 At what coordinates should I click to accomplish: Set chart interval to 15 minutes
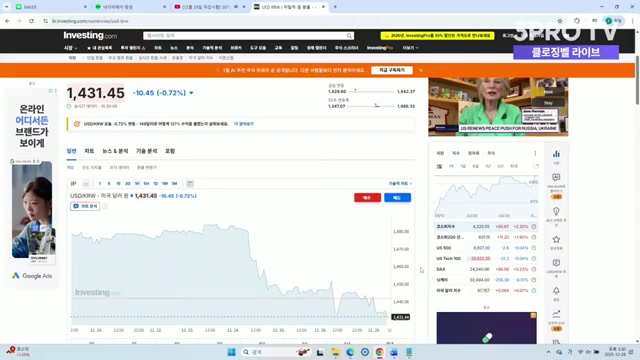118,183
